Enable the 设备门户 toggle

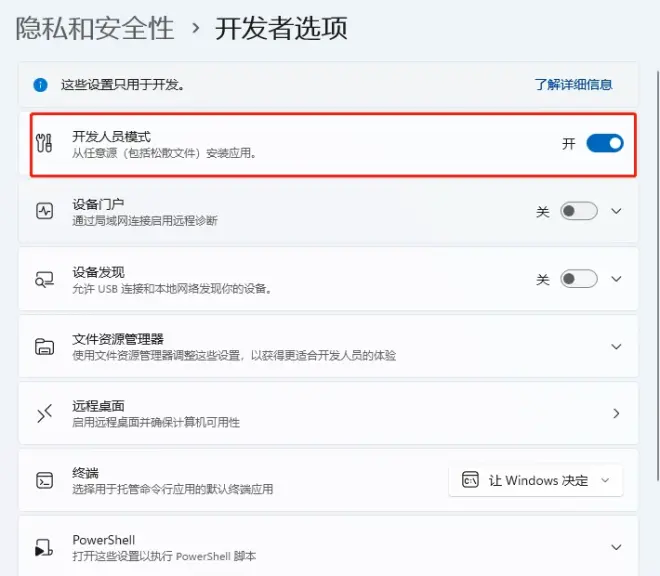(x=579, y=211)
